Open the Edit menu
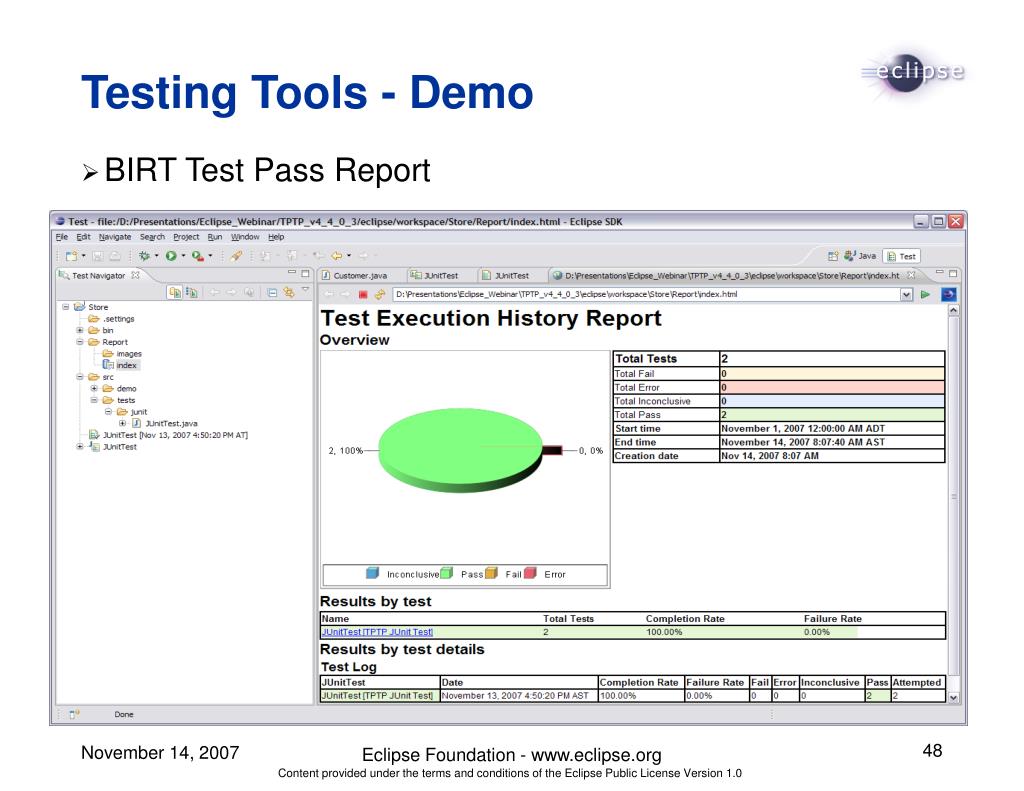1024x791 pixels. pos(84,237)
